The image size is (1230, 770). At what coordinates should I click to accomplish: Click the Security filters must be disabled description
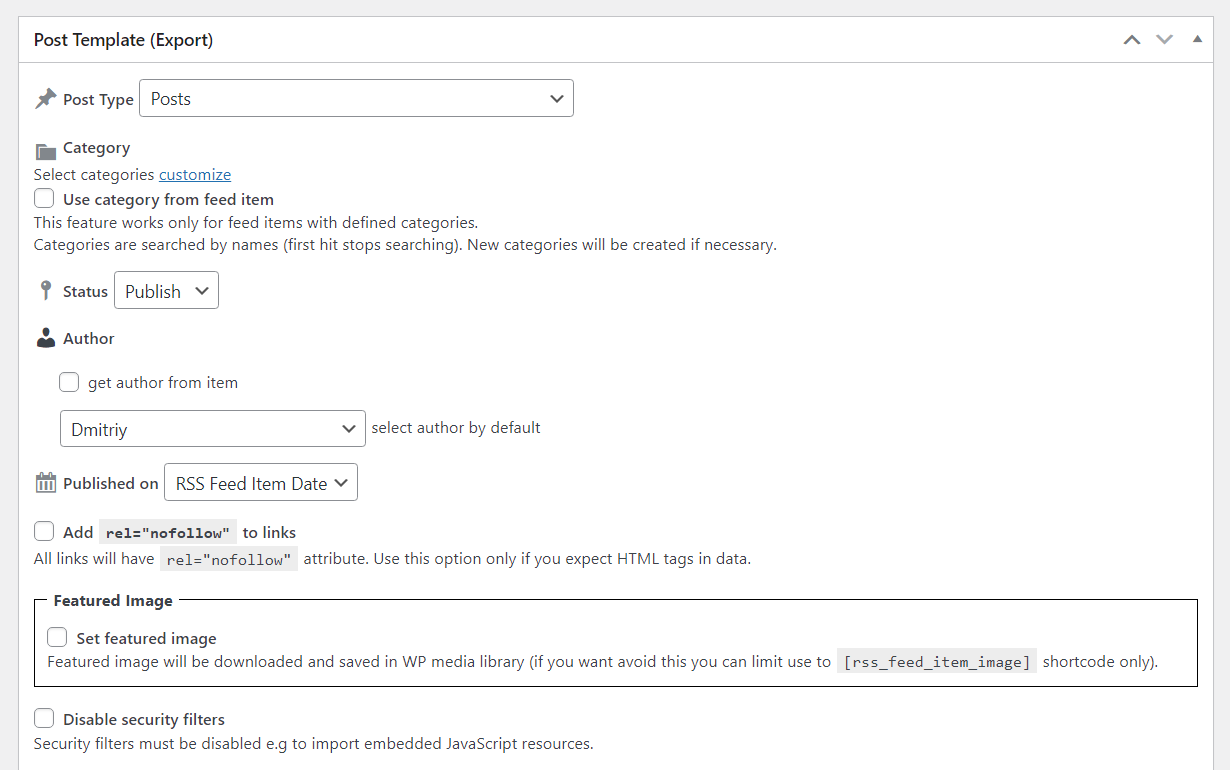click(x=314, y=743)
